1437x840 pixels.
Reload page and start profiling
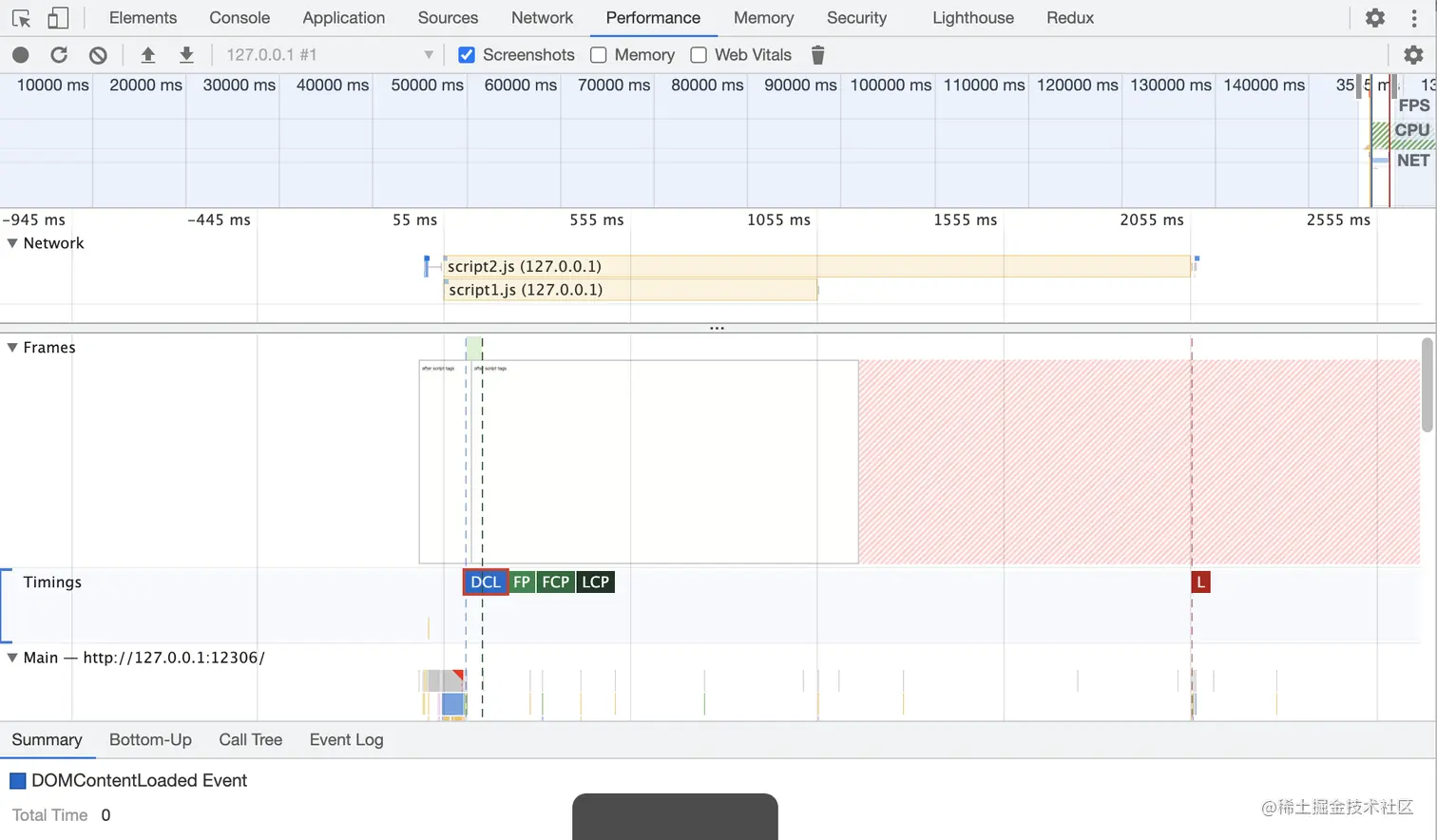59,55
